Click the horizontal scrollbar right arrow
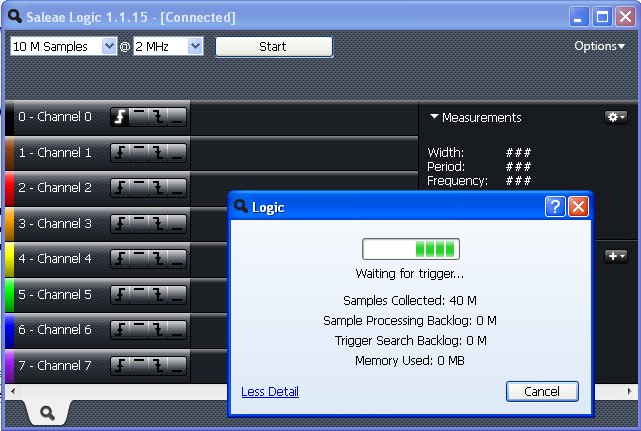This screenshot has width=641, height=431. (x=629, y=391)
